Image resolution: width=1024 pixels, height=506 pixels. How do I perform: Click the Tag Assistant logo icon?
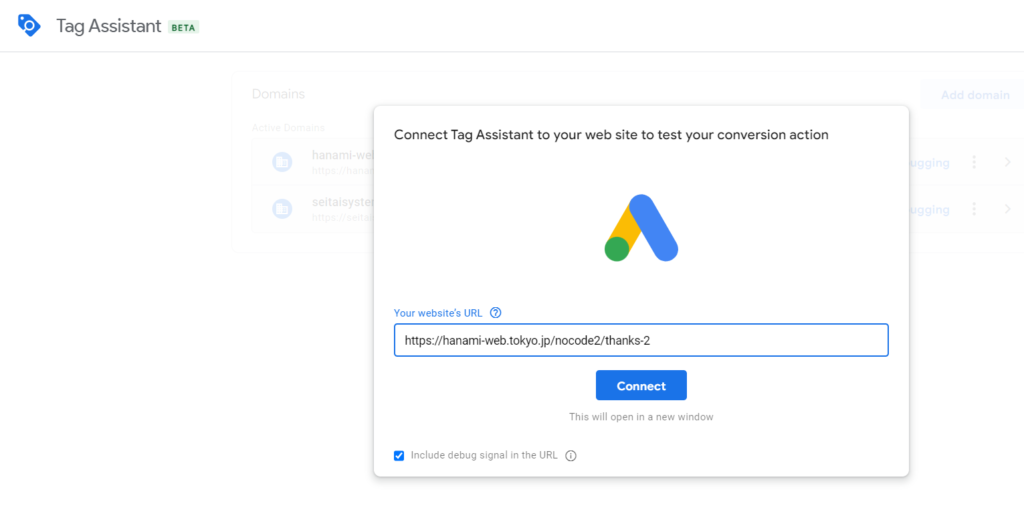tap(29, 26)
